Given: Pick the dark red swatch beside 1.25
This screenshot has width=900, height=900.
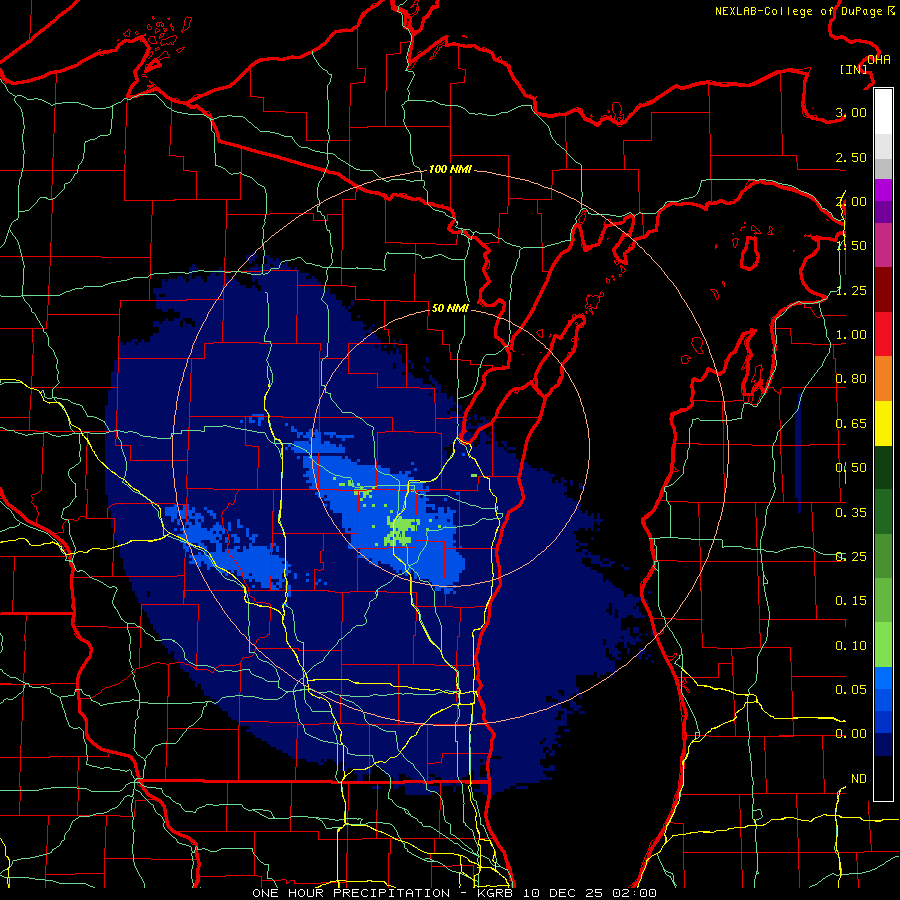Looking at the screenshot, I should tap(883, 290).
